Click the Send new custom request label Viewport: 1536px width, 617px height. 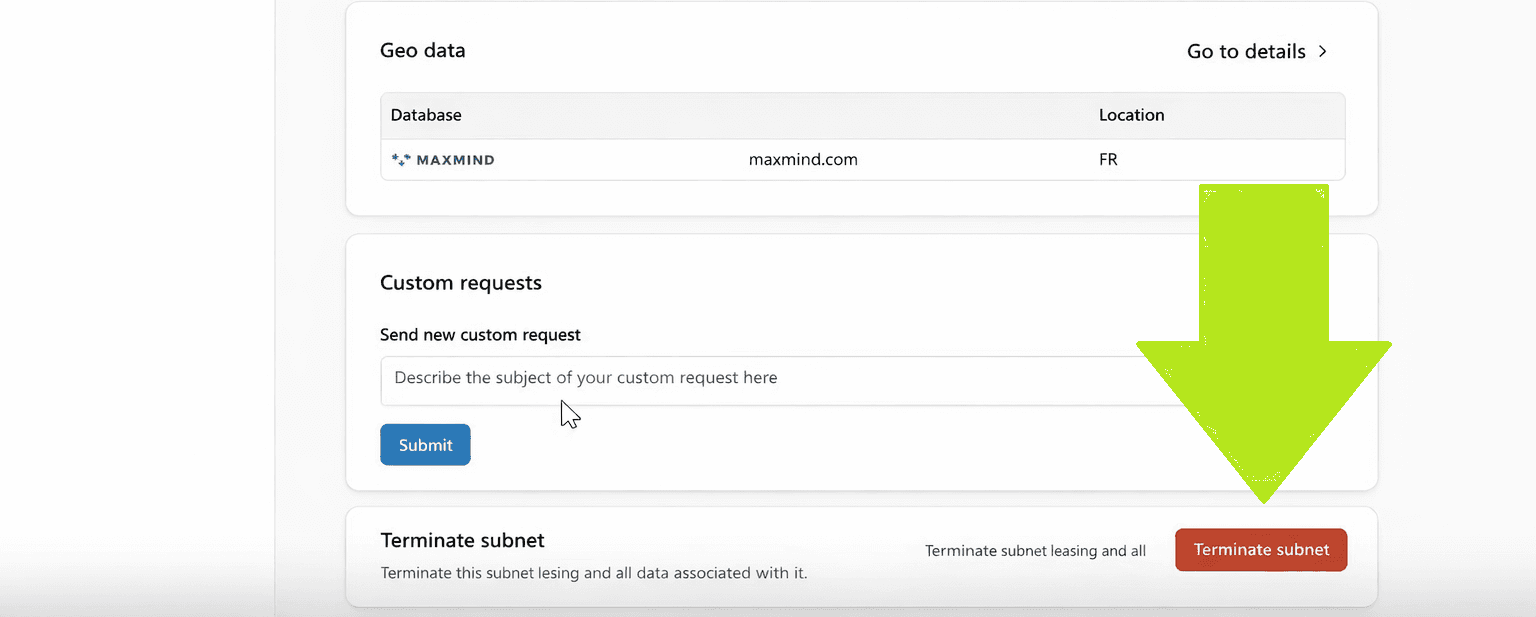pyautogui.click(x=480, y=335)
